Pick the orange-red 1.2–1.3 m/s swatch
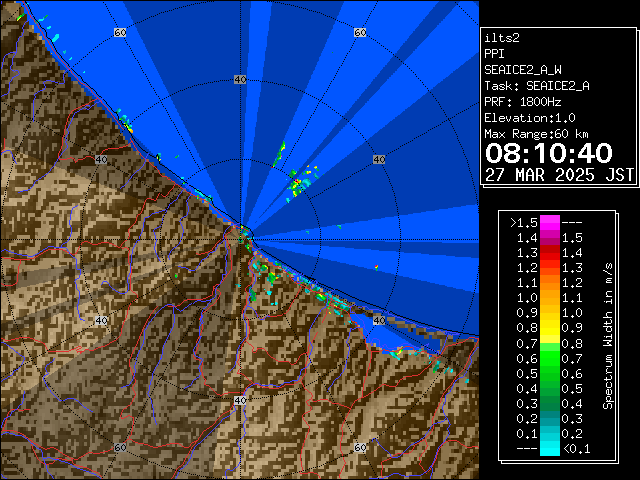Screen dimensions: 640x480 (550, 268)
